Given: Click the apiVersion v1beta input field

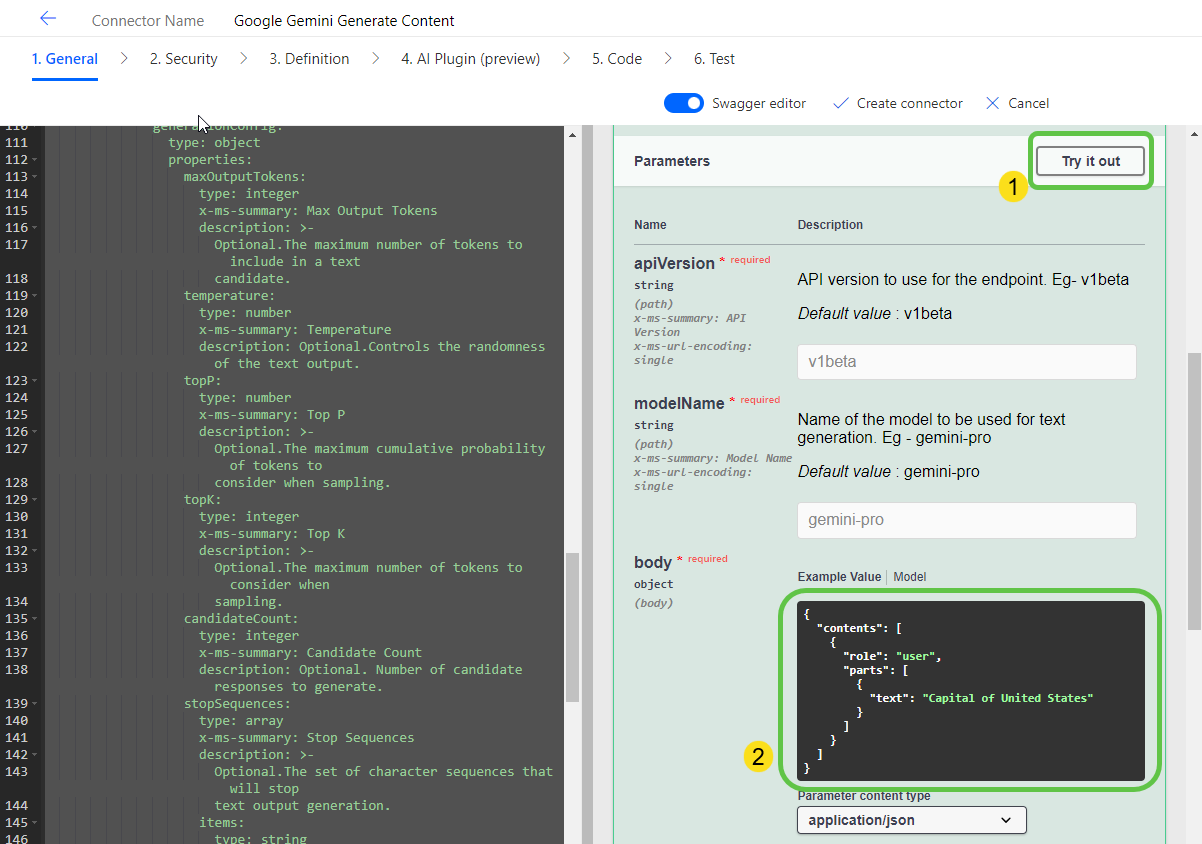Looking at the screenshot, I should click(966, 362).
